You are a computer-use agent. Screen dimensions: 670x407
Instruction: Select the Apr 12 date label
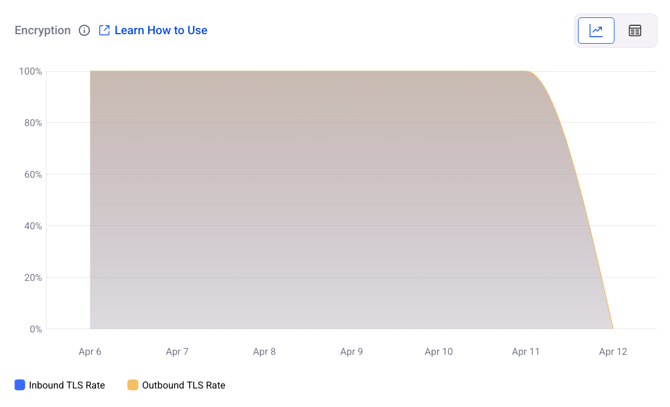point(613,352)
